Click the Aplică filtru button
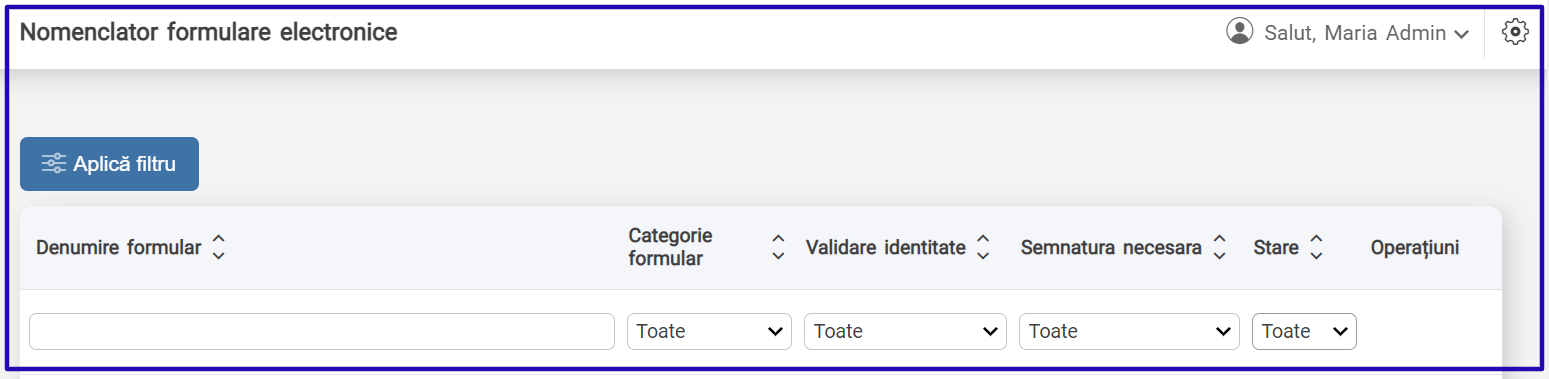The height and width of the screenshot is (379, 1549). click(109, 164)
